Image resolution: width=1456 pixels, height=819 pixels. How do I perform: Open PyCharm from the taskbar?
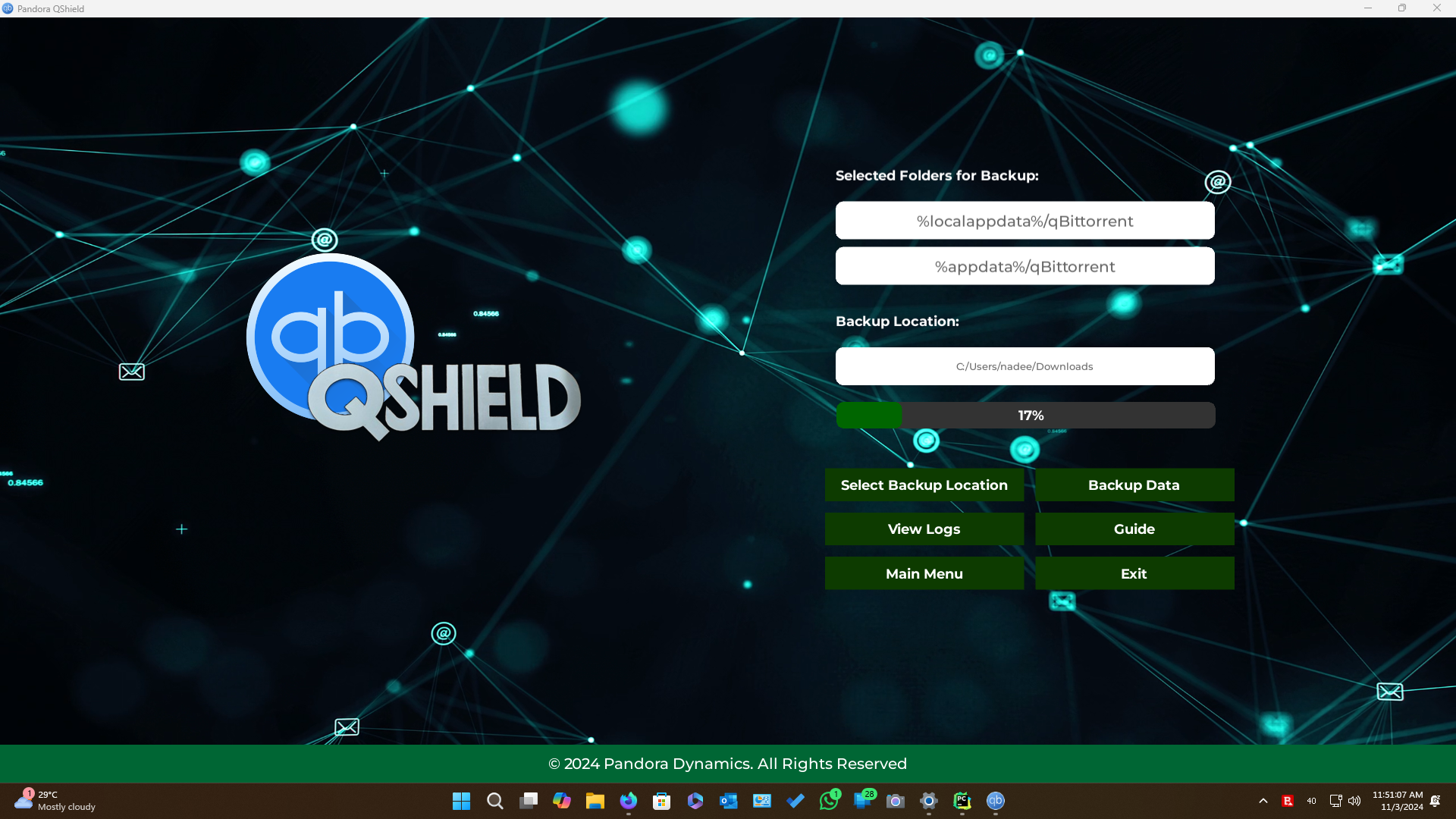[x=962, y=801]
